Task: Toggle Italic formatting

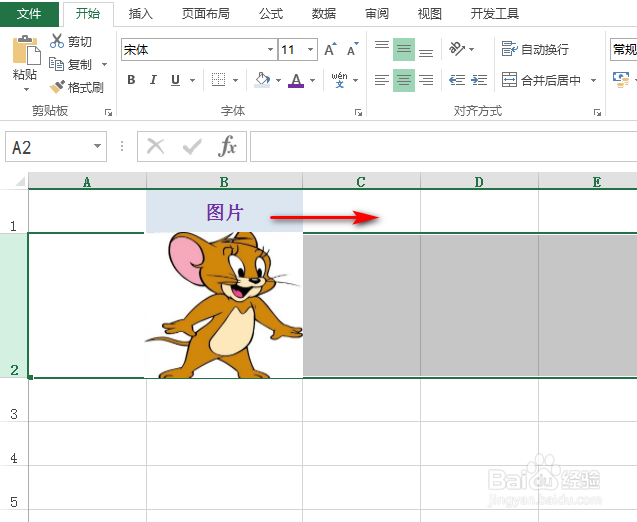Action: pos(153,80)
